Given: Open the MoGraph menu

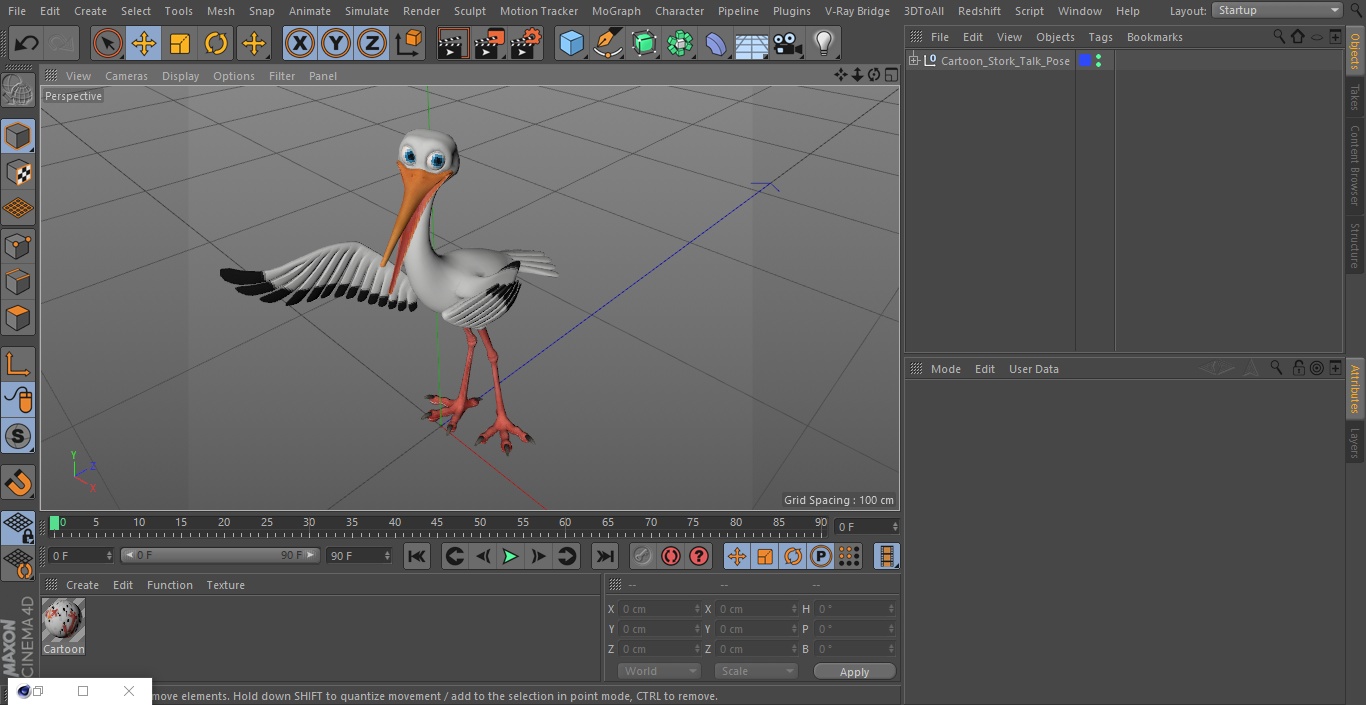Looking at the screenshot, I should pyautogui.click(x=616, y=11).
